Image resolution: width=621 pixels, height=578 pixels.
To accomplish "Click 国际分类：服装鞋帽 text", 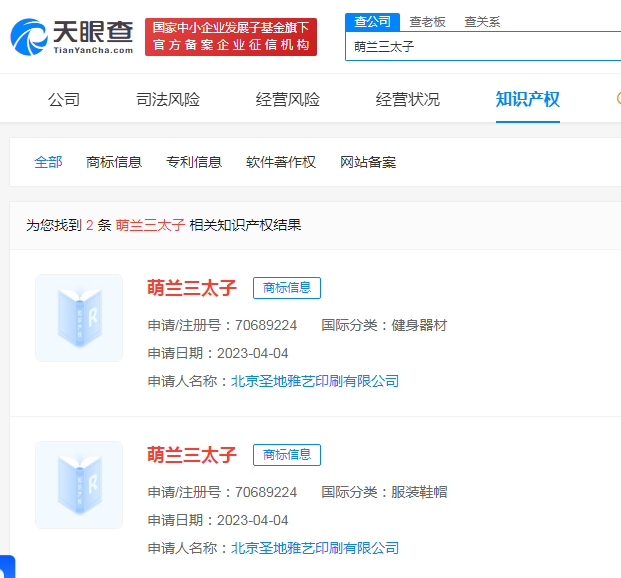I will point(384,492).
